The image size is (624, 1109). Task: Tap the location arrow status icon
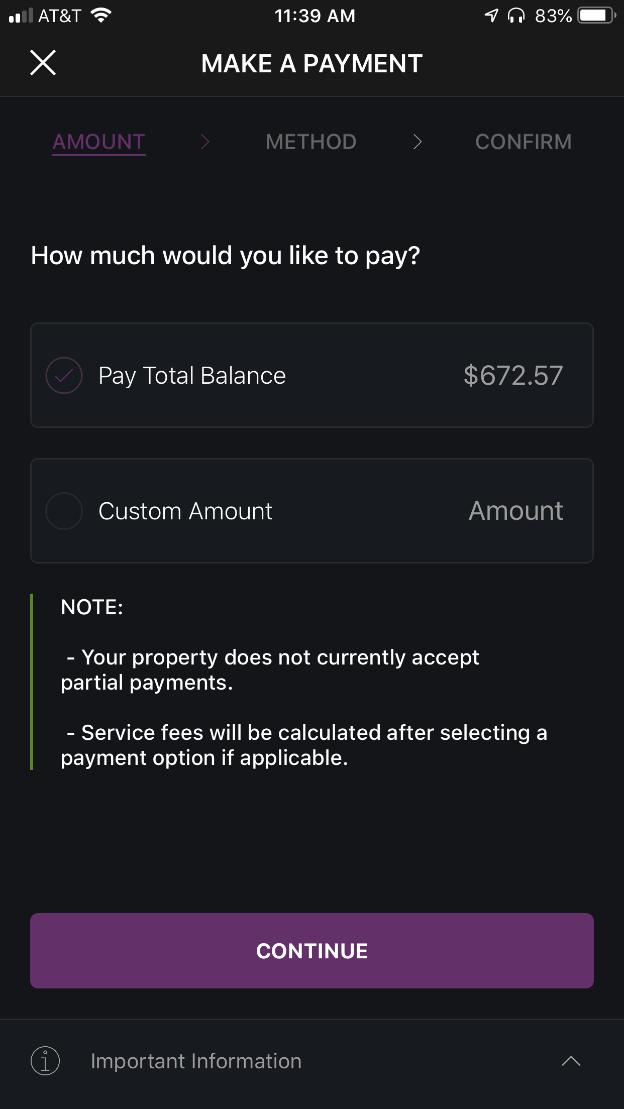click(x=491, y=16)
